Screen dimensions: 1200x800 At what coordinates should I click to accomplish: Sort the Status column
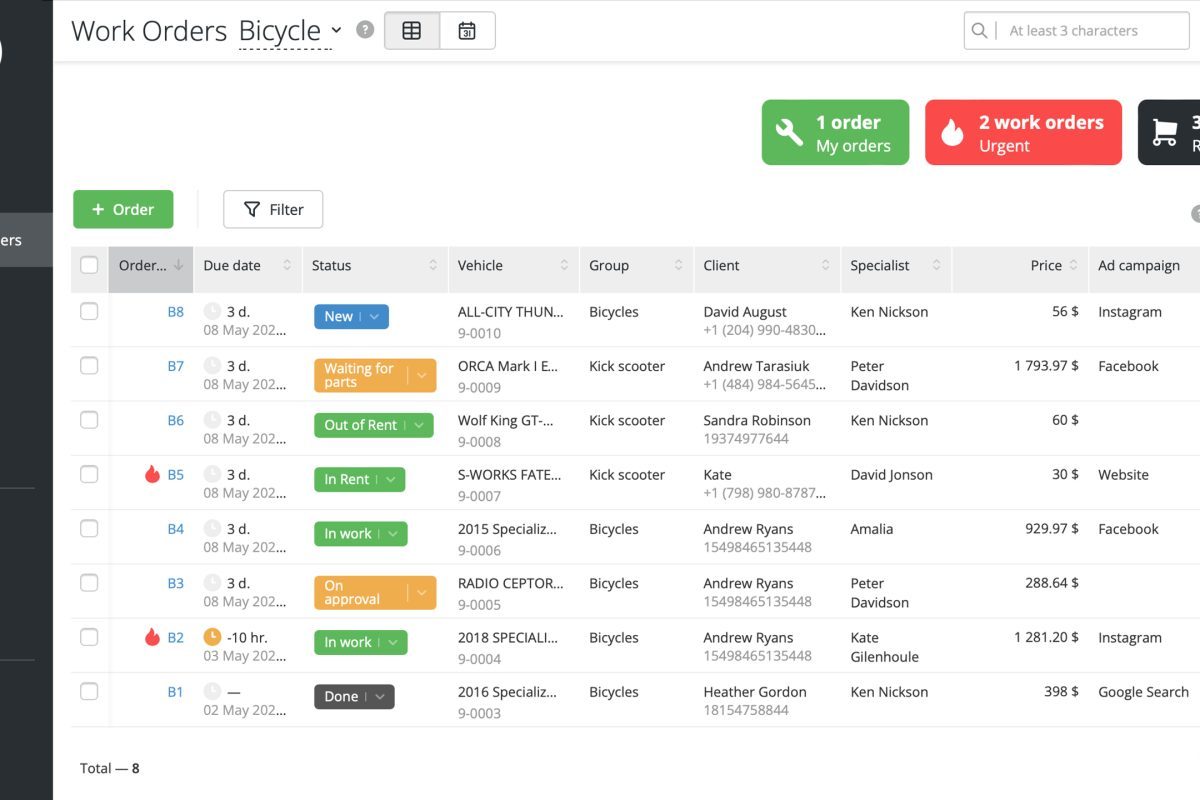[433, 265]
